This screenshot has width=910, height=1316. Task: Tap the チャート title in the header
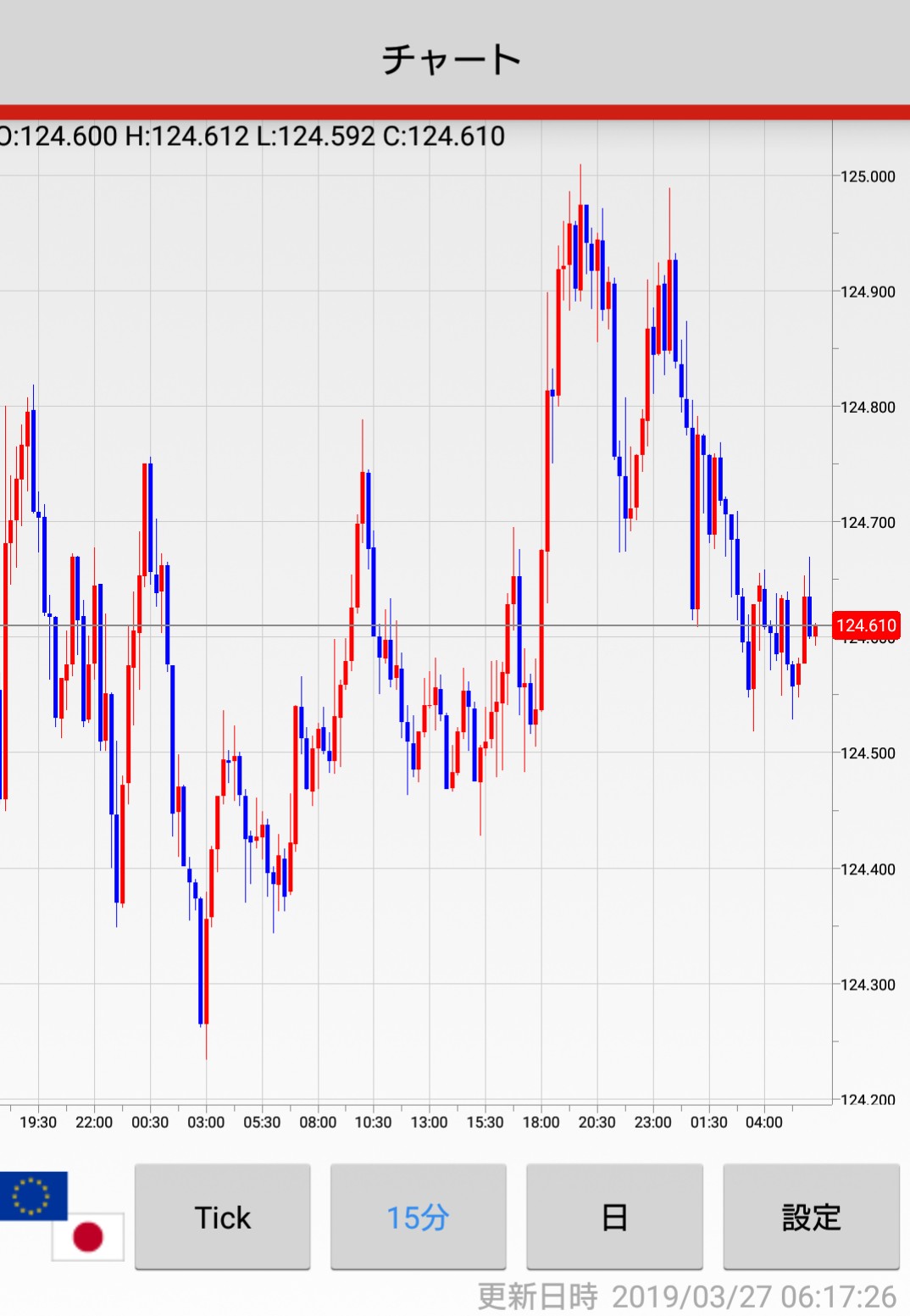tap(452, 59)
